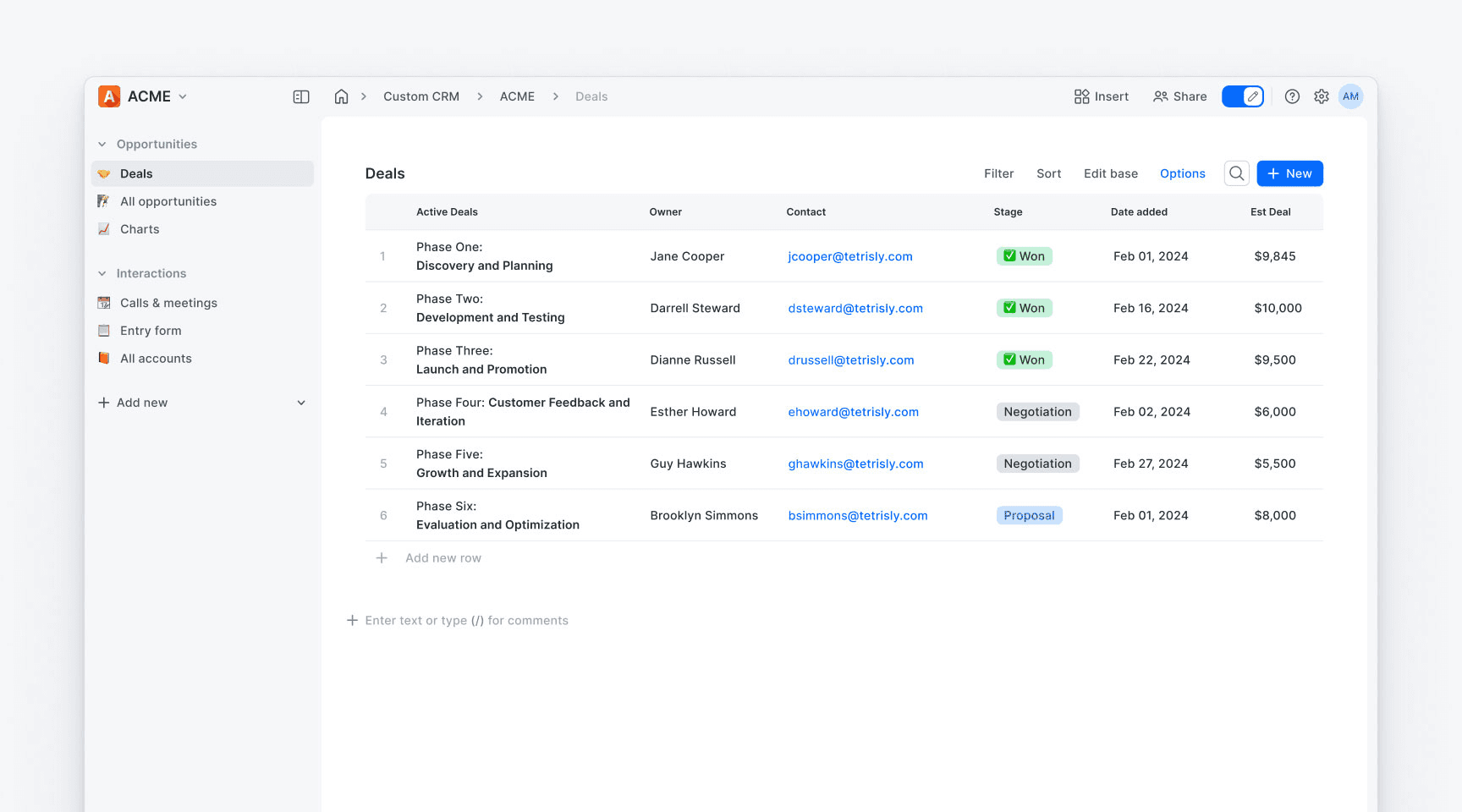Click the Share button

(1179, 96)
